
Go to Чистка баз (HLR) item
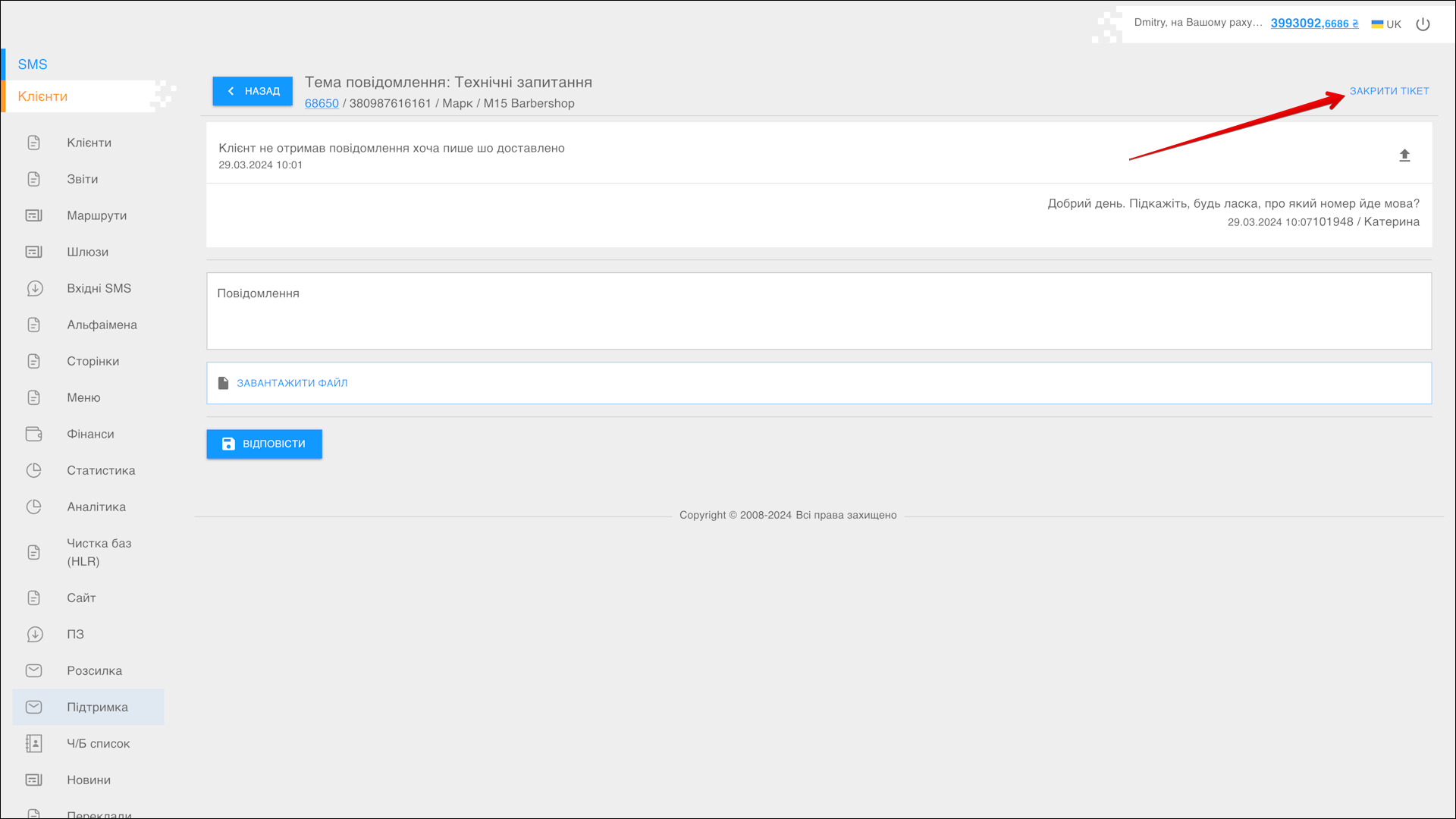click(99, 552)
